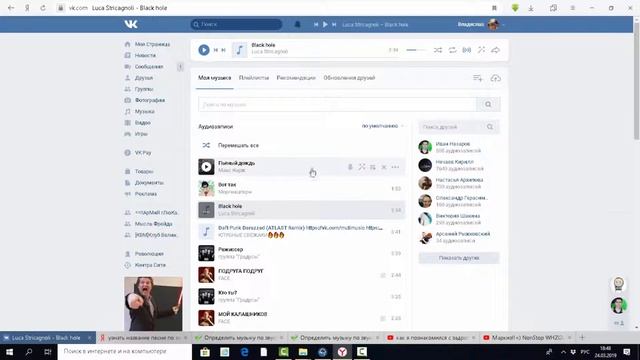This screenshot has height=360, width=640.
Task: Adjust the player volume slider
Action: pyautogui.click(x=416, y=50)
